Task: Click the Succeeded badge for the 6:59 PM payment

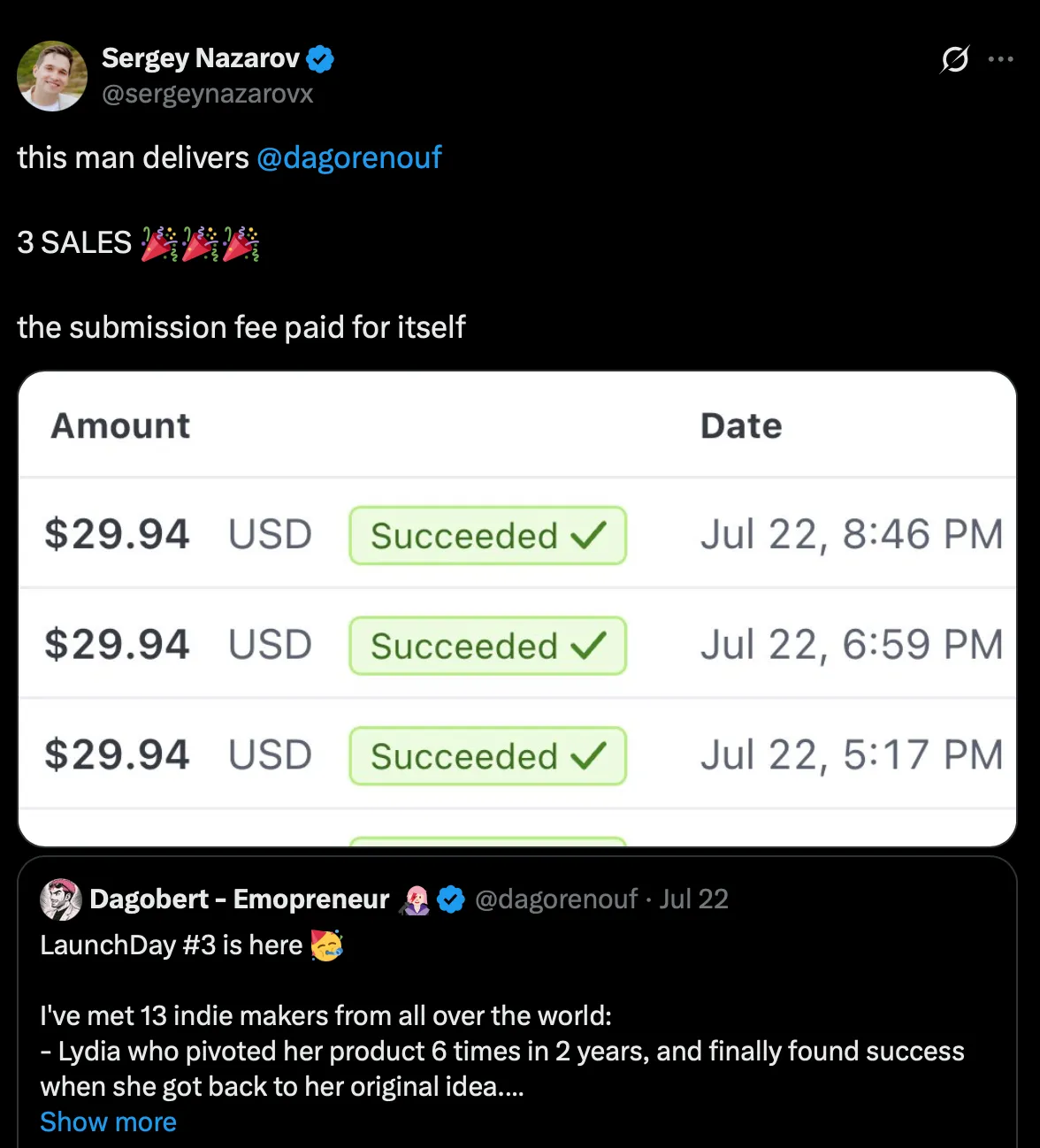Action: point(486,645)
